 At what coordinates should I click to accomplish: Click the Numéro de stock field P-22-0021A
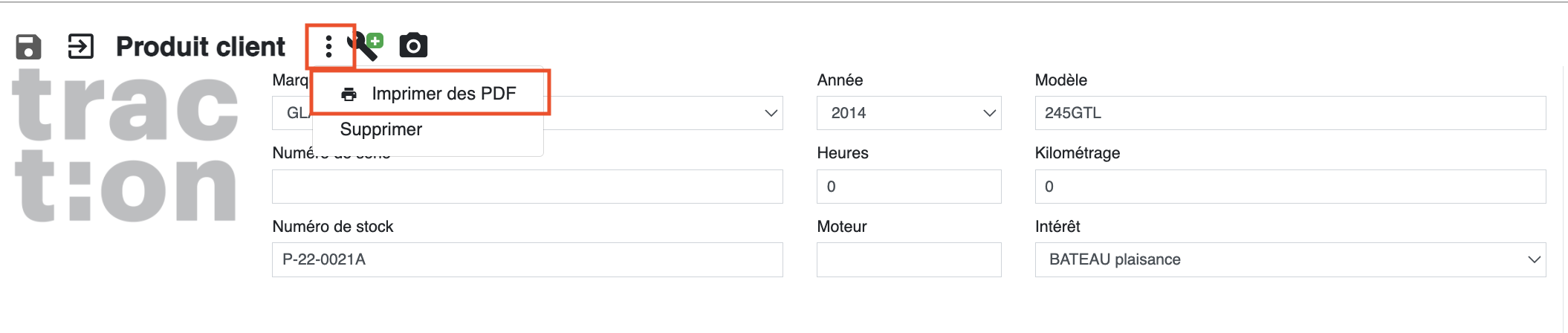[528, 259]
